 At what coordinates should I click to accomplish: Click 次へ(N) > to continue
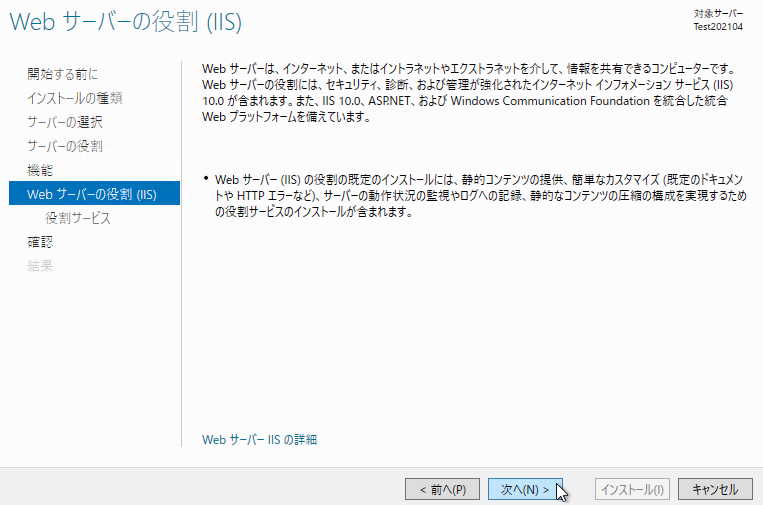[525, 489]
